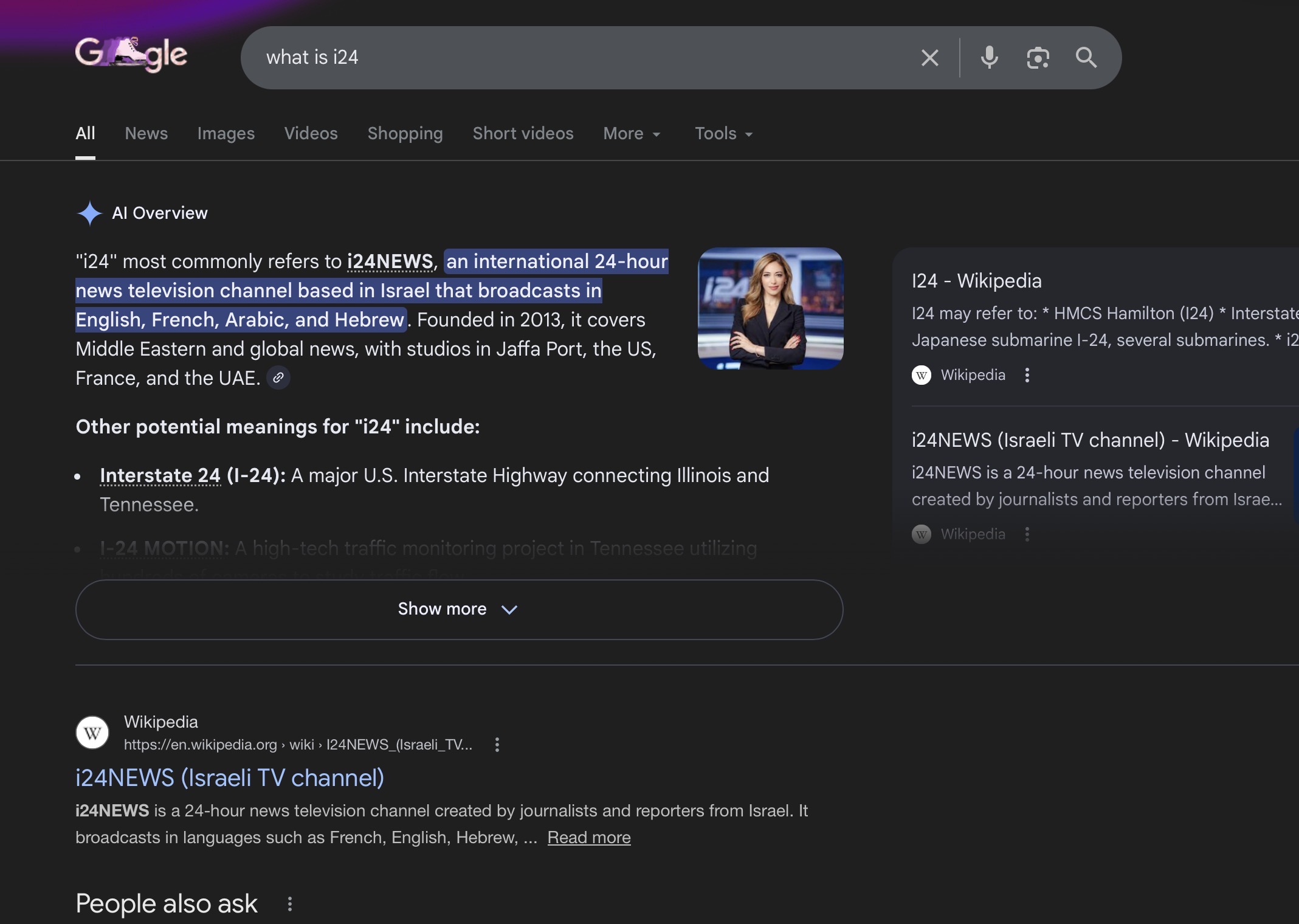Click the AI Overview sparkle icon
The image size is (1299, 924).
coord(89,213)
